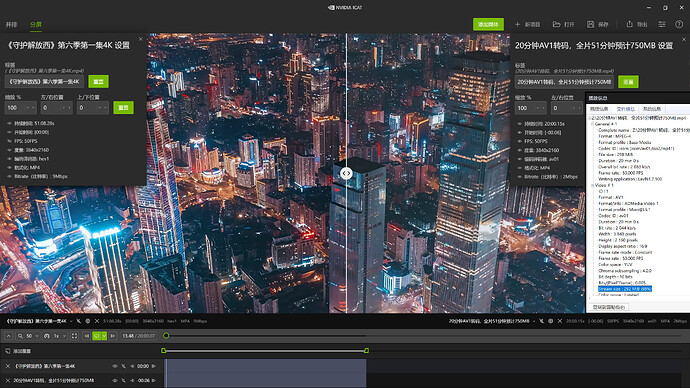
Task: Collapse the General #1 node in info window
Action: pyautogui.click(x=592, y=124)
